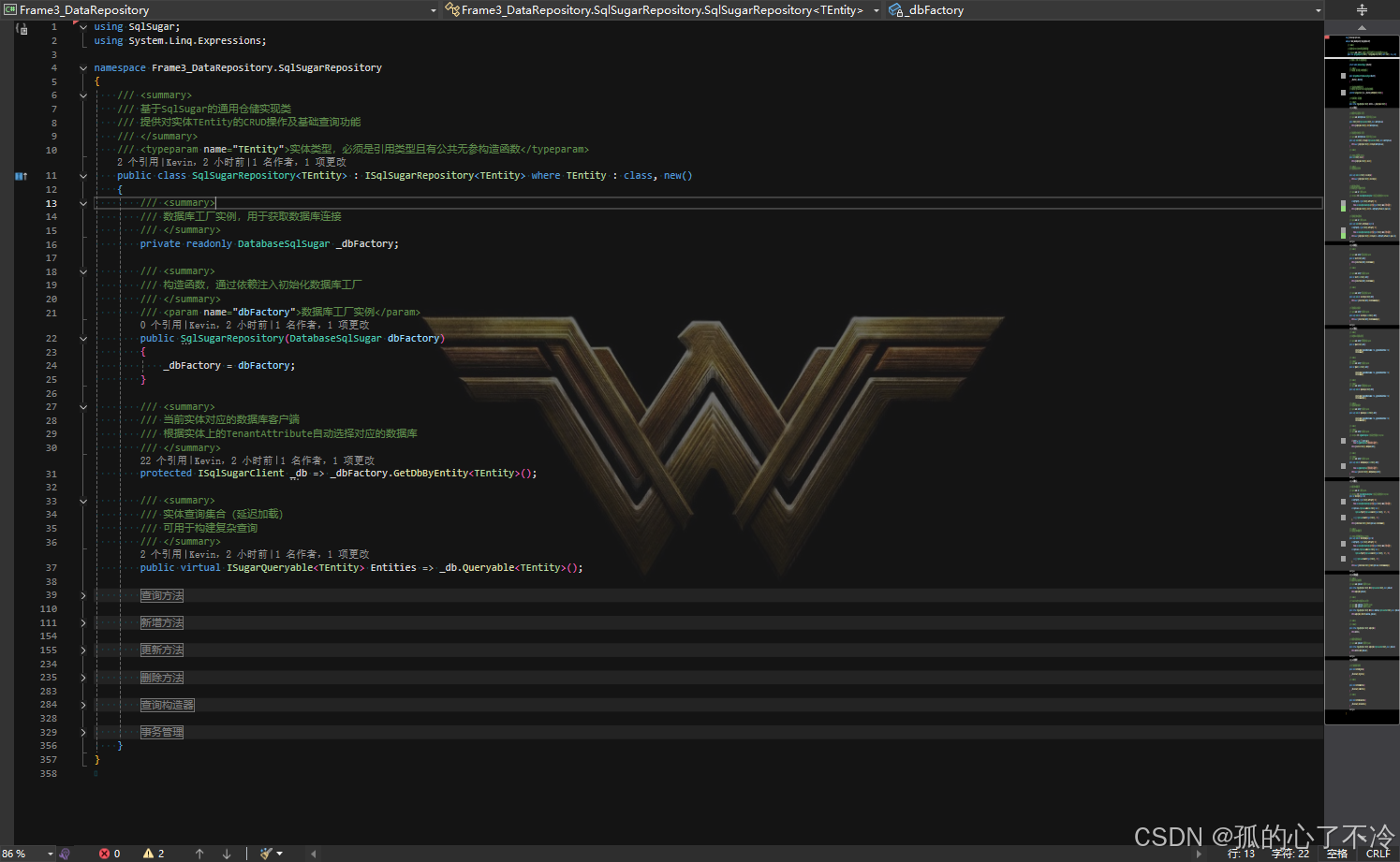Collapse the constructor body at line 22

click(83, 339)
